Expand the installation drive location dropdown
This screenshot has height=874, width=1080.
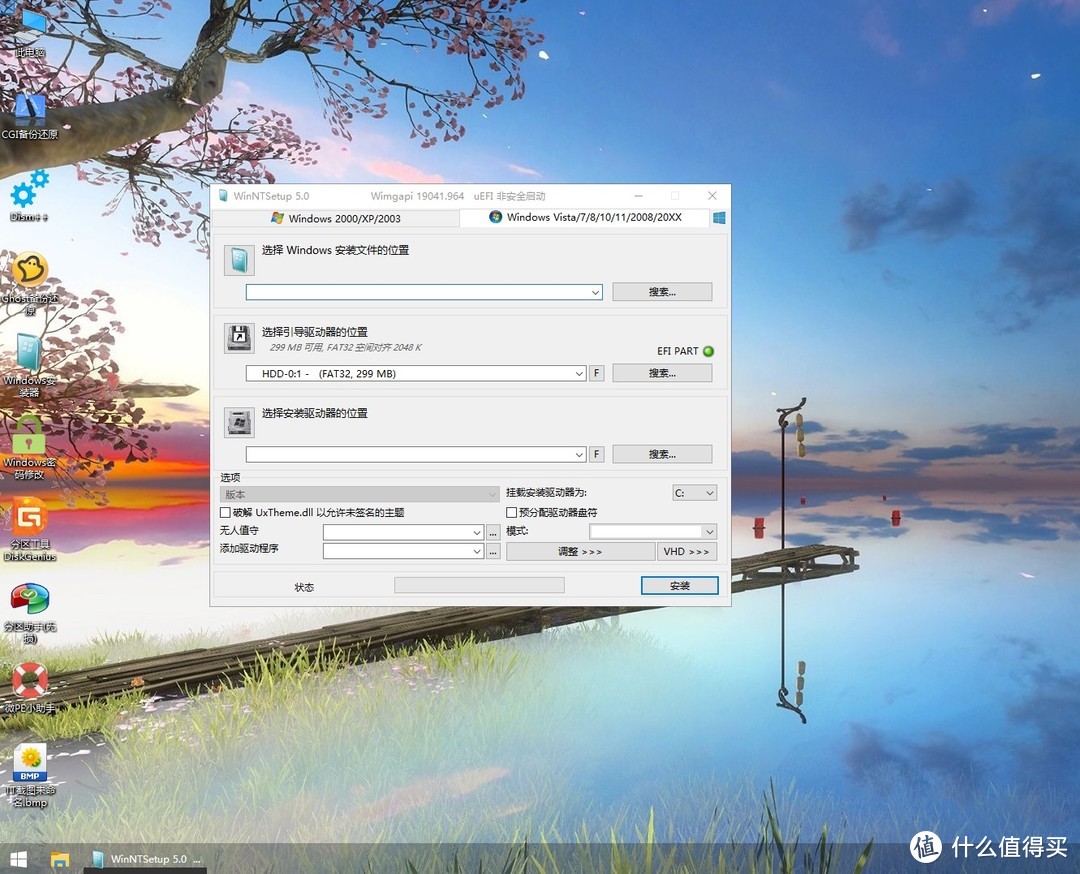coord(579,455)
